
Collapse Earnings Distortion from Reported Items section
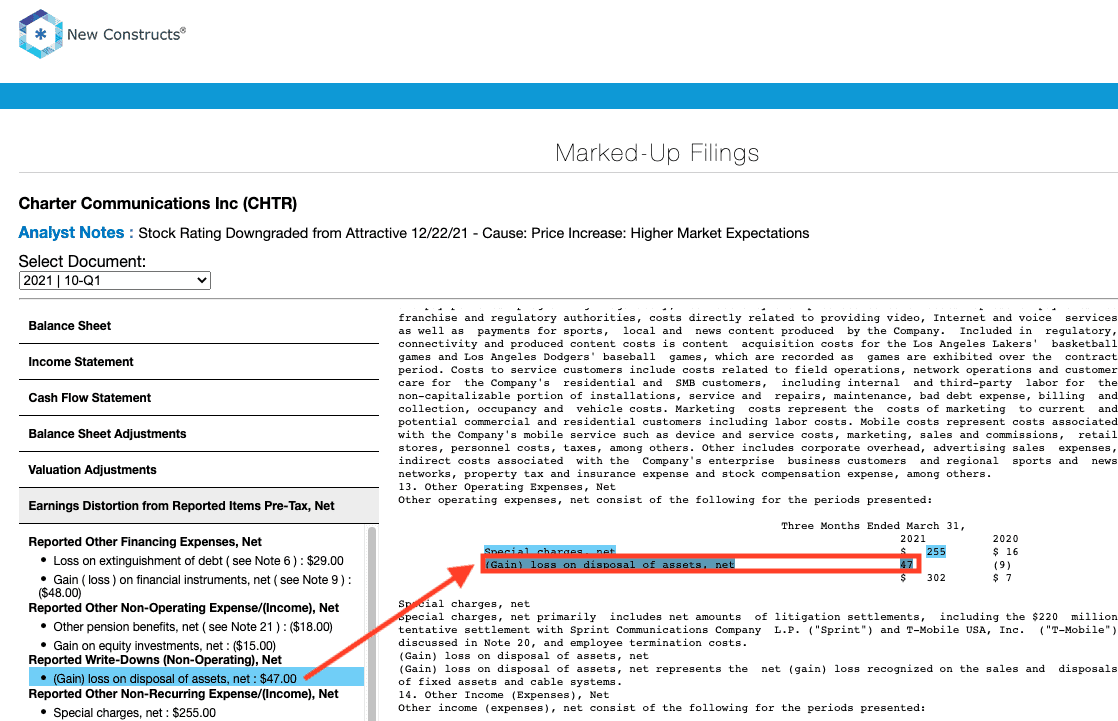tap(199, 506)
